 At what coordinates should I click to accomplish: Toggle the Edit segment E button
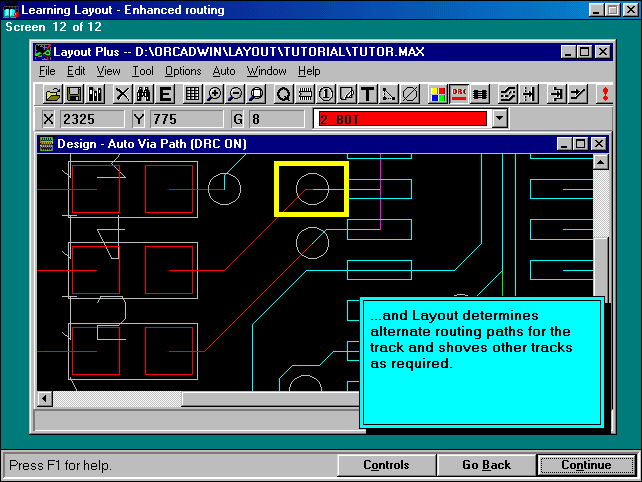(x=164, y=94)
